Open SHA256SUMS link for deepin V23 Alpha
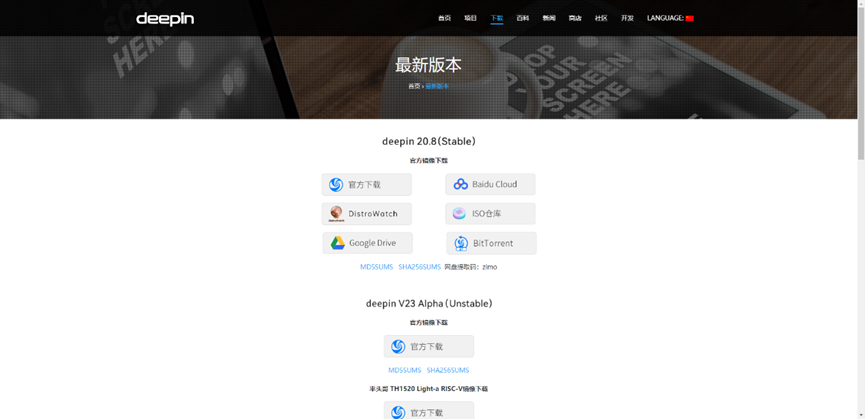 (x=448, y=370)
